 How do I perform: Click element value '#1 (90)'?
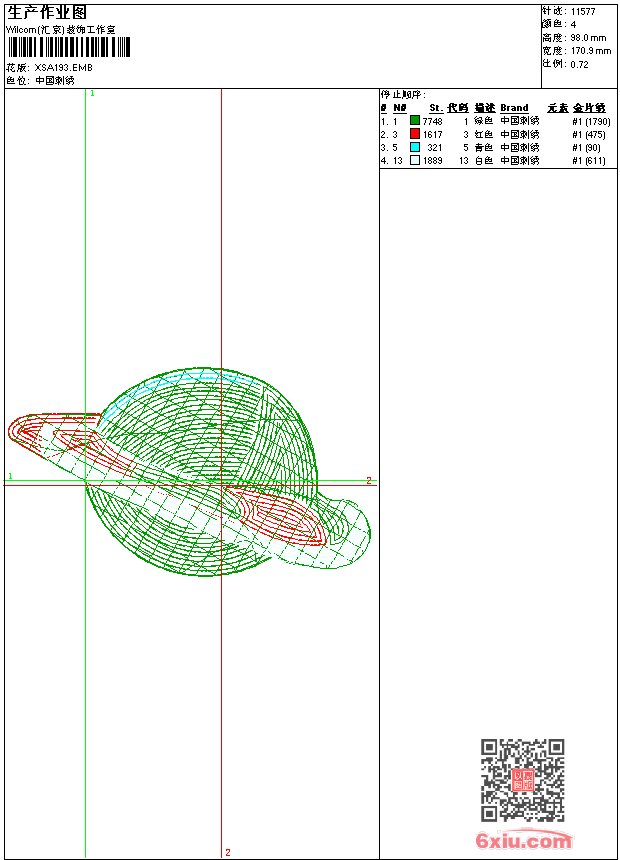tap(586, 148)
